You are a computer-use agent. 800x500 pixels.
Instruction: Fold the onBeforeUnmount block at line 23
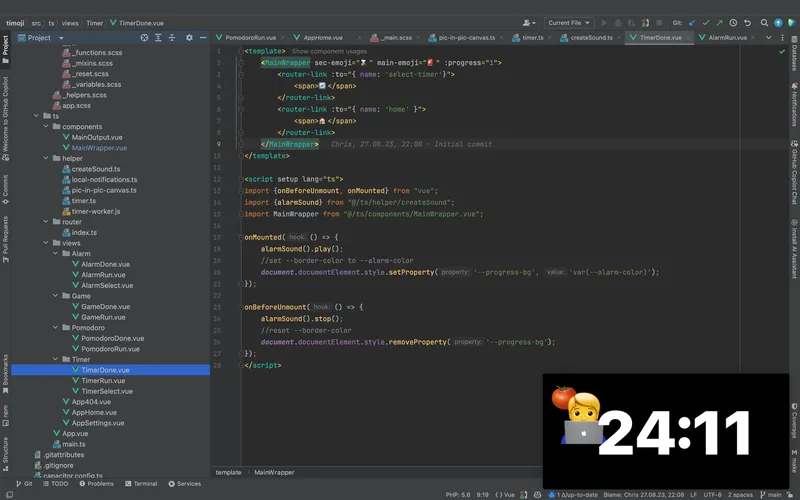(241, 307)
